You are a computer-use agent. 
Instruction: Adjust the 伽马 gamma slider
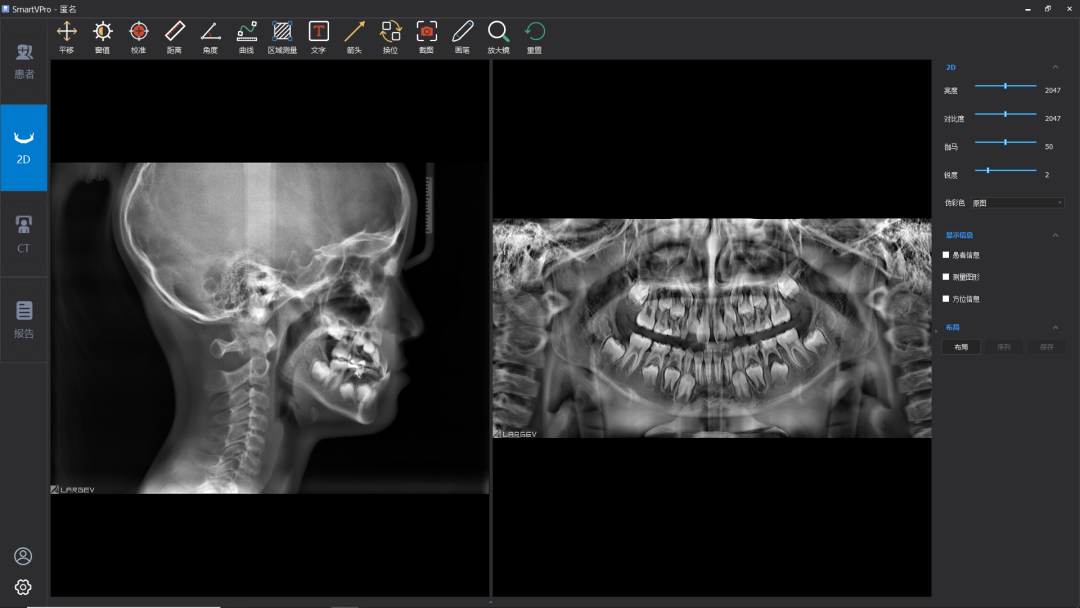(1006, 143)
